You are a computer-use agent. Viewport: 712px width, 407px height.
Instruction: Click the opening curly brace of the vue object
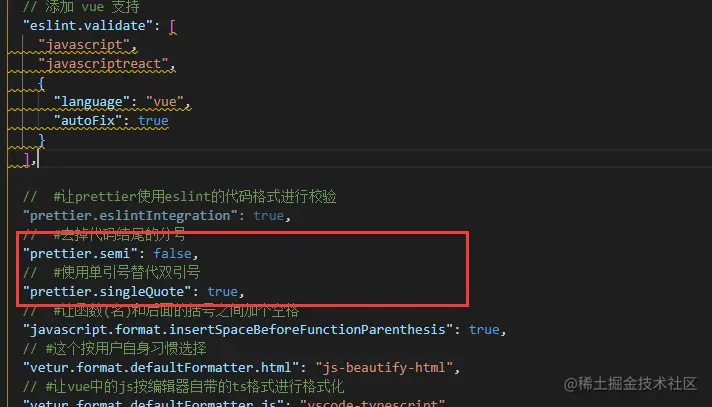pos(41,83)
